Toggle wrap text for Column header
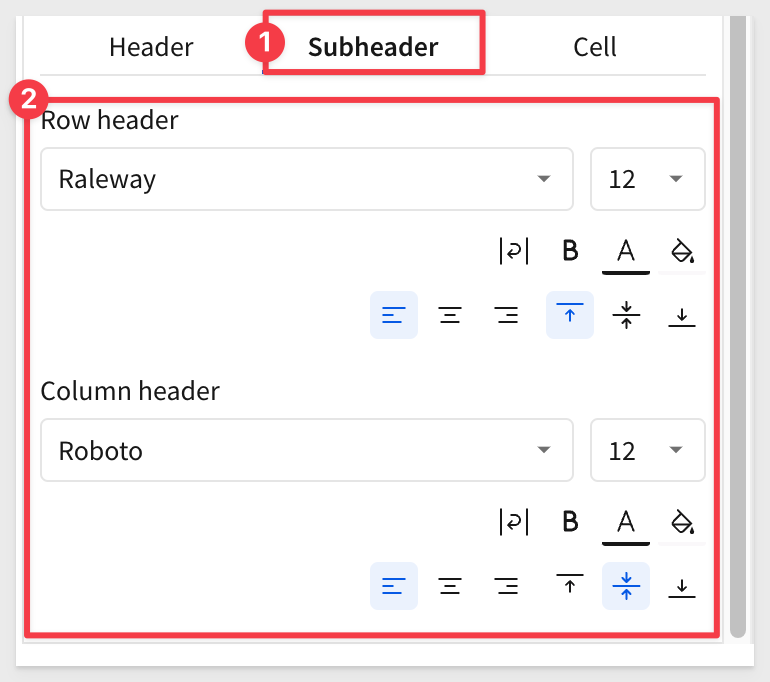Screen dimensions: 770x682 pyautogui.click(x=514, y=521)
